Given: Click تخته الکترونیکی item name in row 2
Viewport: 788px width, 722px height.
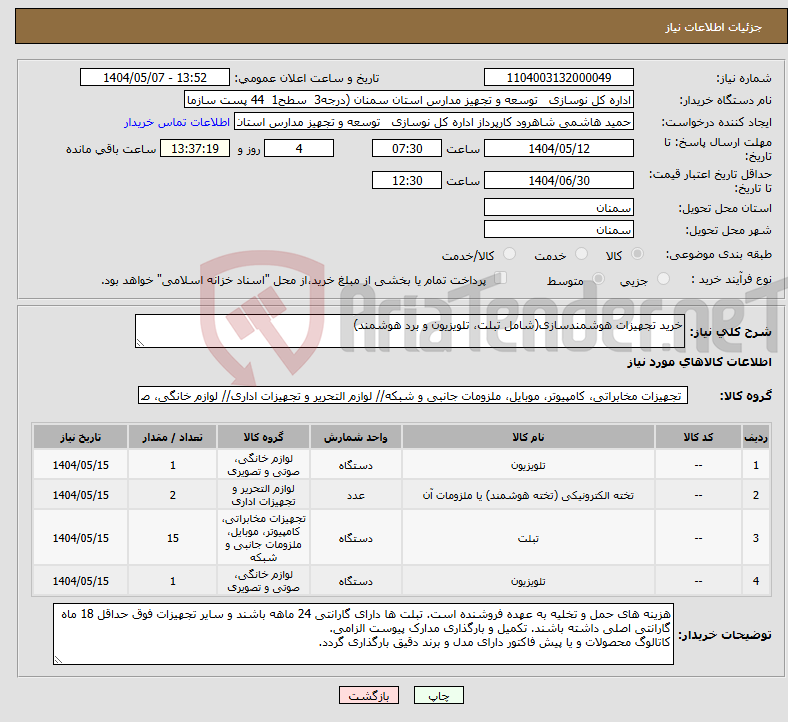Looking at the screenshot, I should click(528, 495).
